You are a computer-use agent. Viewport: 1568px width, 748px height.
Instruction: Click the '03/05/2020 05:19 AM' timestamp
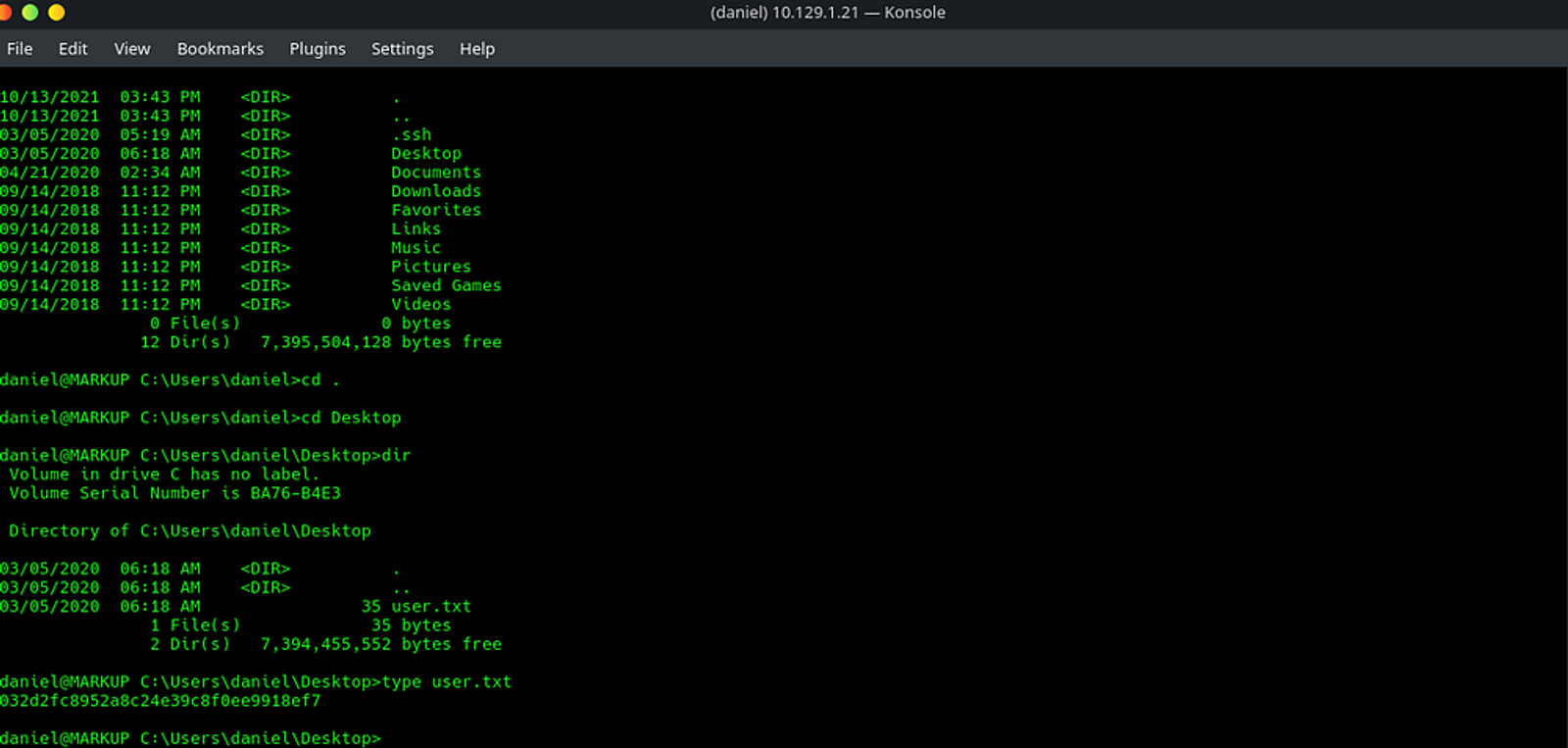tap(100, 134)
